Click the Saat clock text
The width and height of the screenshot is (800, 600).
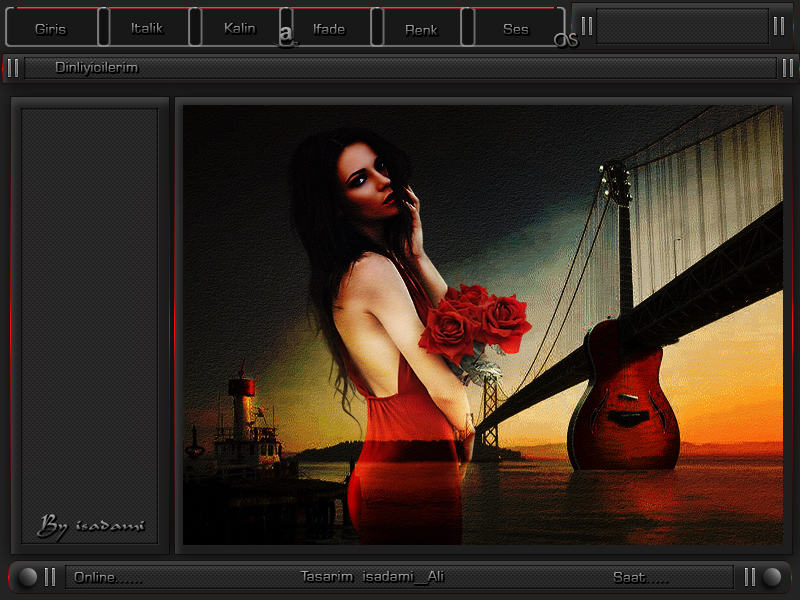click(640, 577)
